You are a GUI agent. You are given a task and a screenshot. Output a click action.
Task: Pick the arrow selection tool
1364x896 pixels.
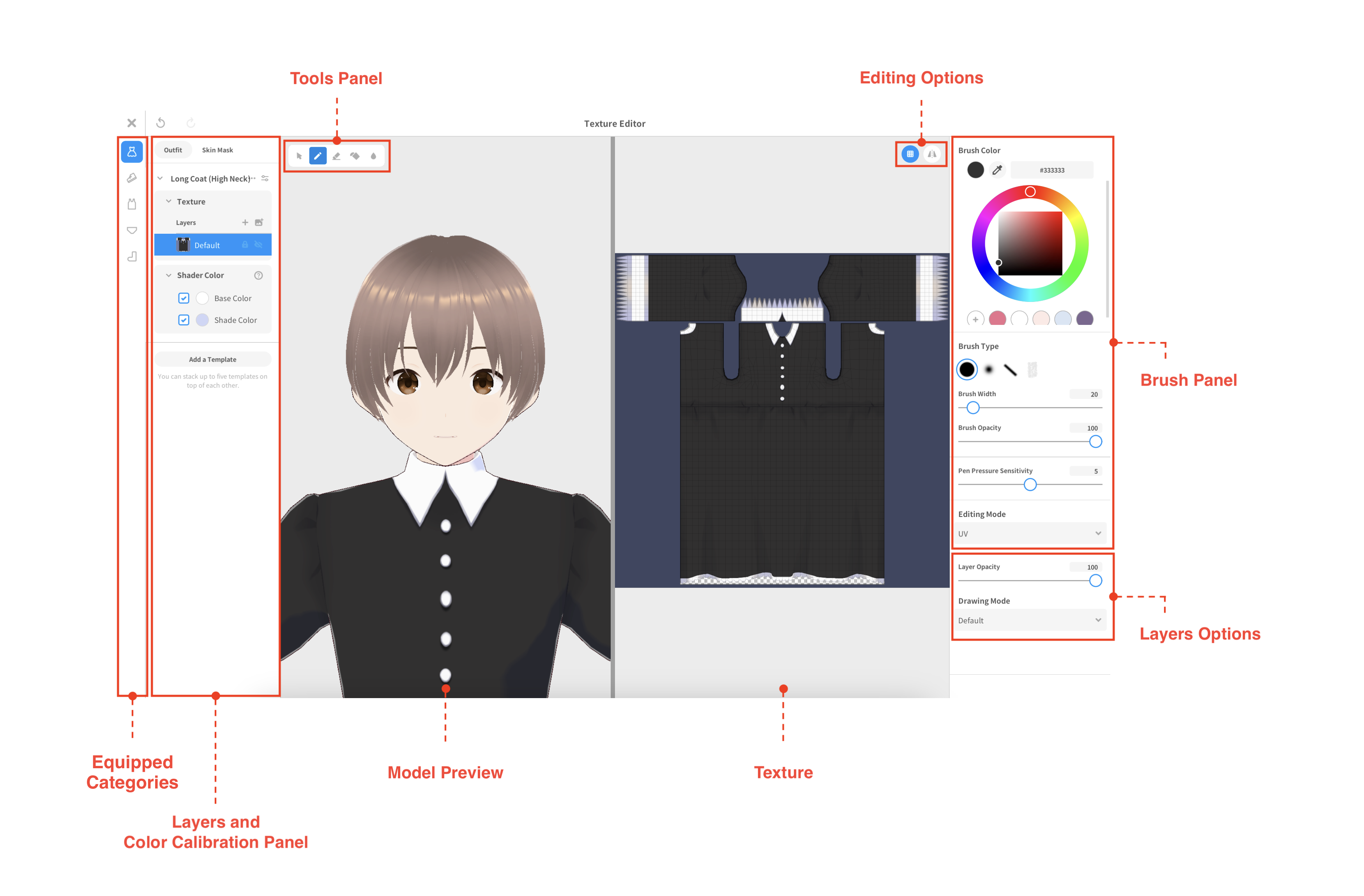299,156
